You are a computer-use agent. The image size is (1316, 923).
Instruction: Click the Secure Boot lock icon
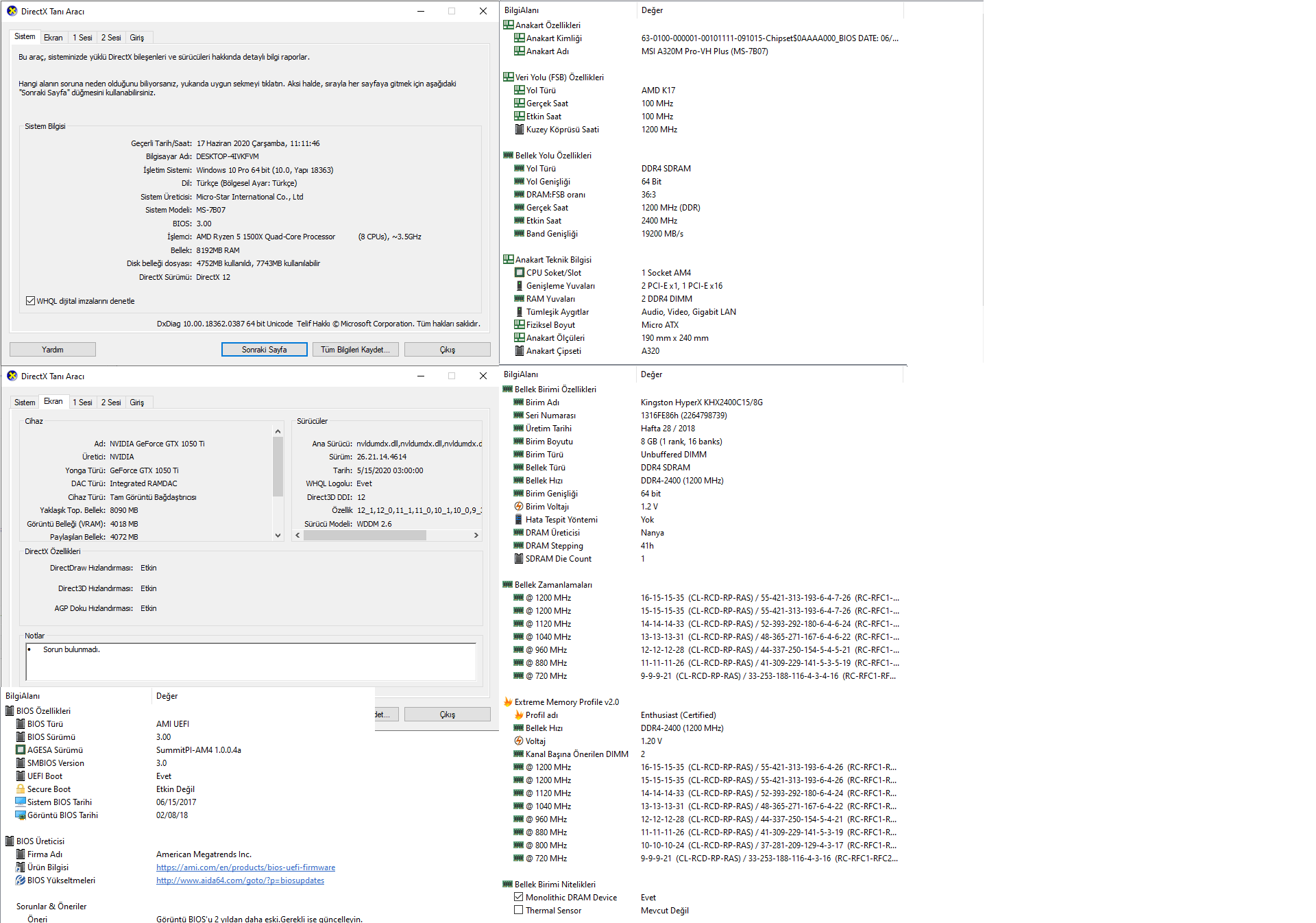pos(21,789)
